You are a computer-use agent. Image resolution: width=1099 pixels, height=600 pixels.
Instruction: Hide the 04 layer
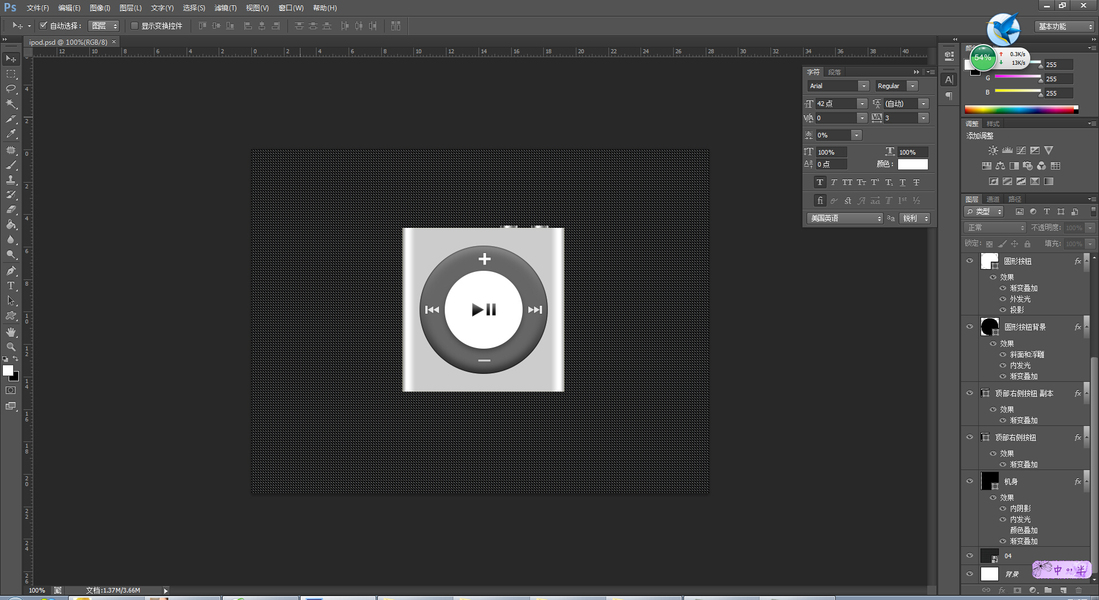pyautogui.click(x=970, y=556)
